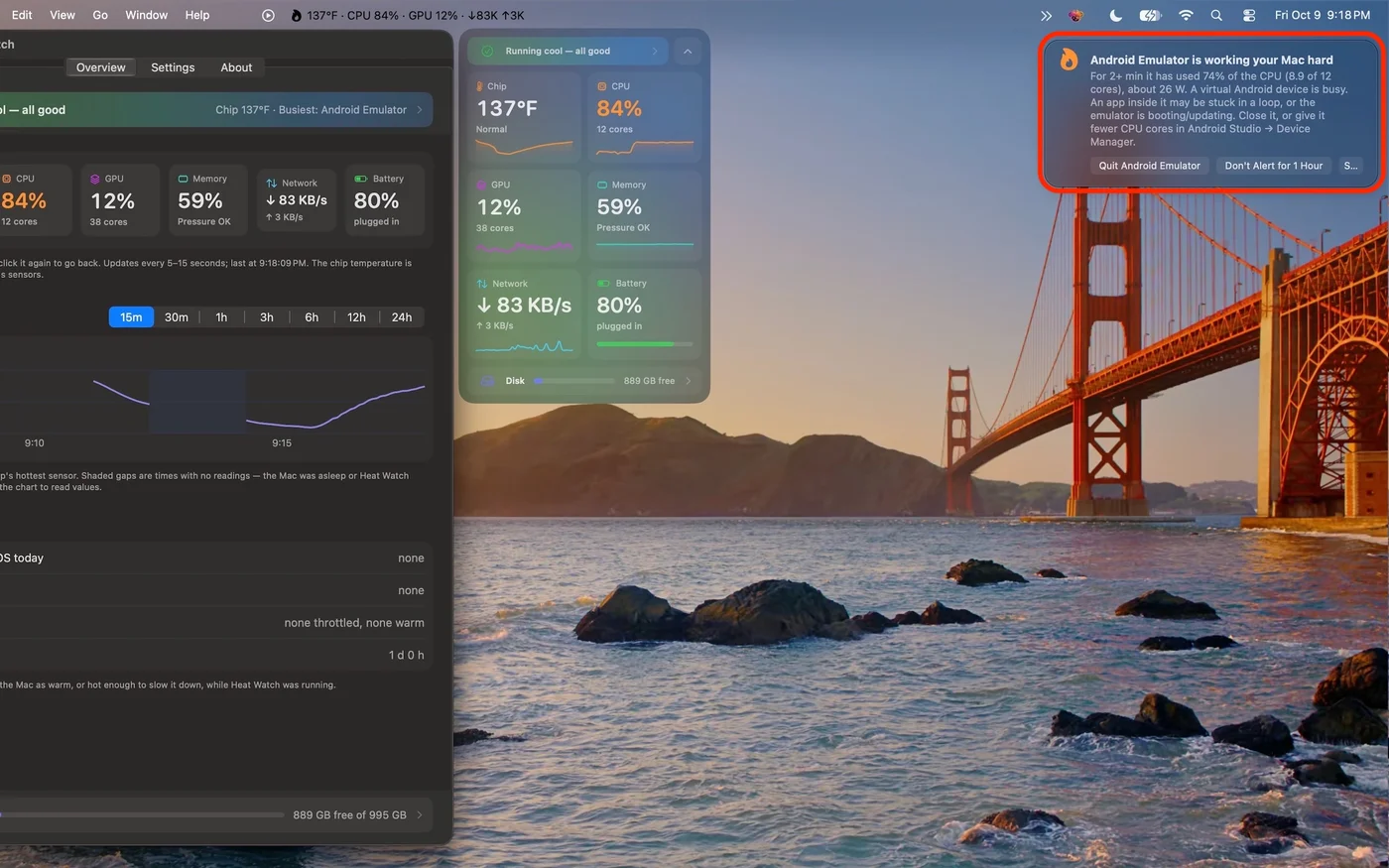The height and width of the screenshot is (868, 1389).
Task: Open the Go menu
Action: (x=100, y=15)
